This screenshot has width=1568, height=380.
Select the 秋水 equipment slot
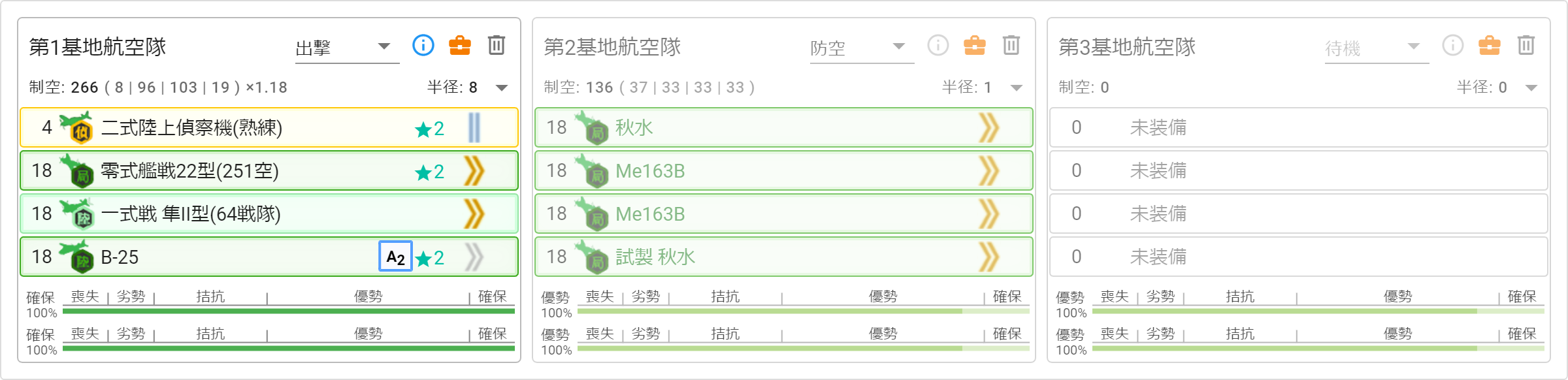(784, 127)
